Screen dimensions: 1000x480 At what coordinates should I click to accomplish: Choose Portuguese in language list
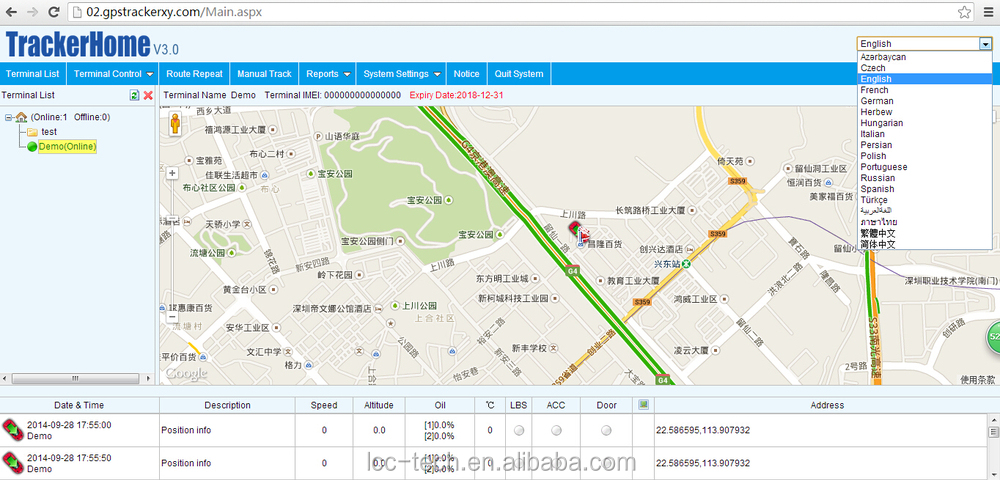coord(924,167)
